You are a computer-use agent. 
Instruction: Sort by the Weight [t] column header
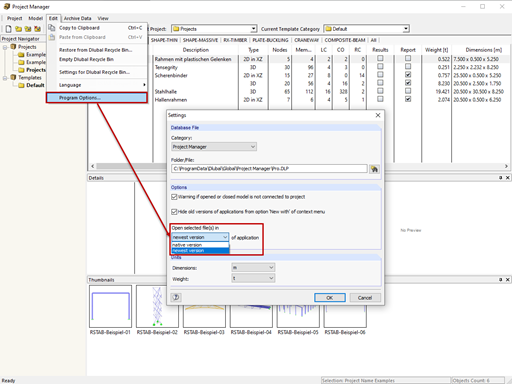436,50
